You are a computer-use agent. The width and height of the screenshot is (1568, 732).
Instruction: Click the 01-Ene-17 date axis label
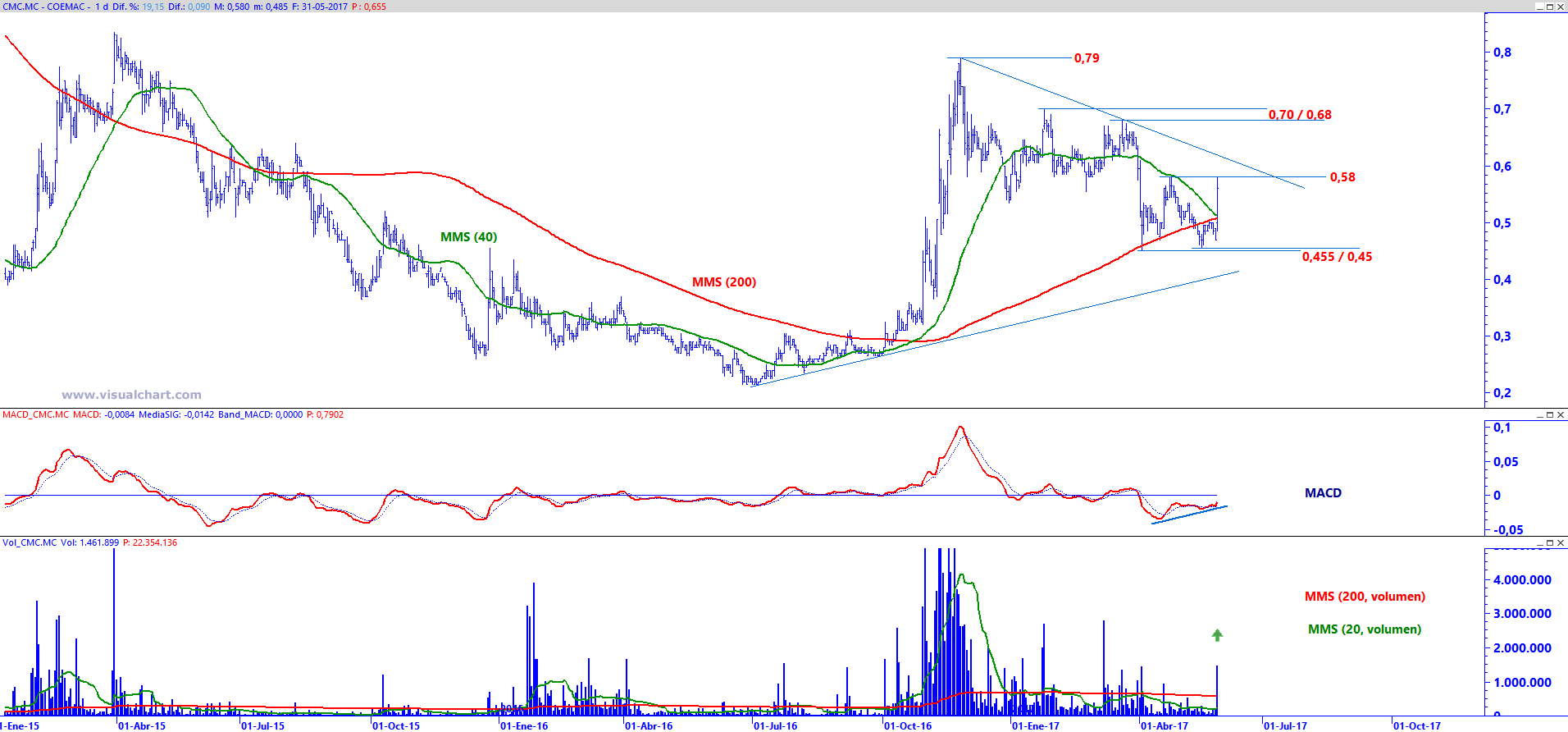click(1036, 725)
